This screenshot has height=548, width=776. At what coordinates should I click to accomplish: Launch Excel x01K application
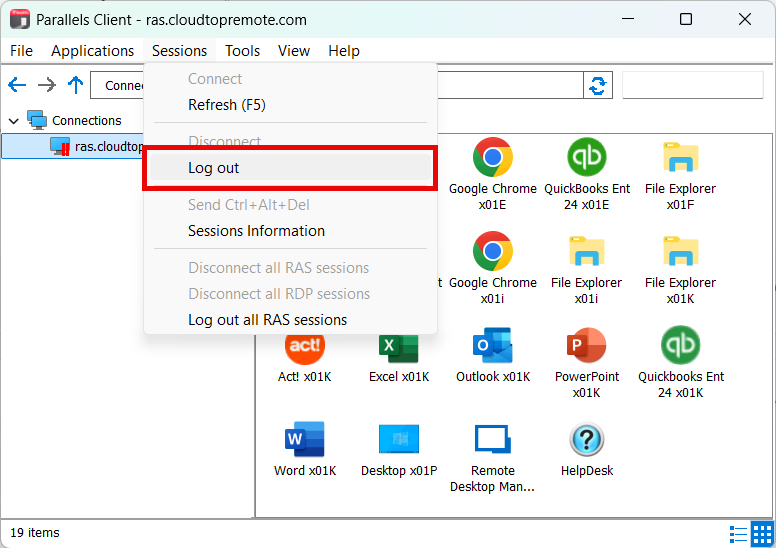point(399,346)
